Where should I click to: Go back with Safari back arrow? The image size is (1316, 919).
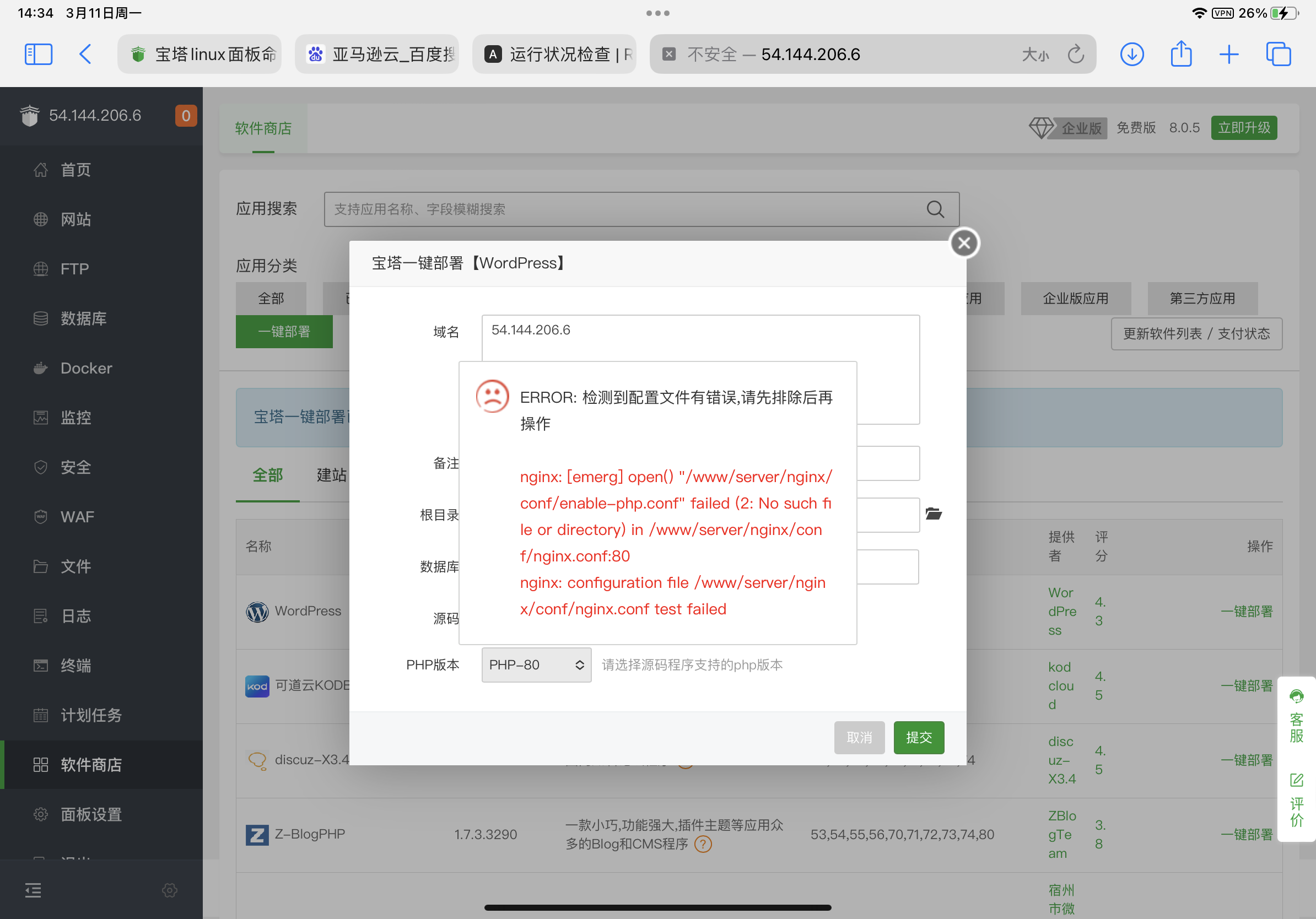pyautogui.click(x=85, y=55)
